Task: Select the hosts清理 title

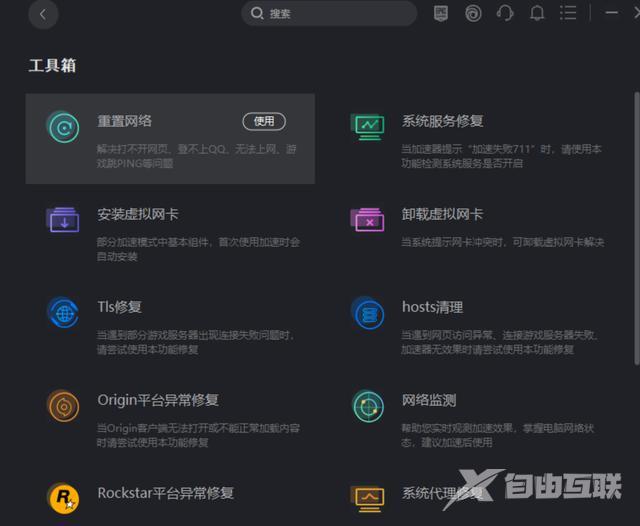Action: (x=432, y=307)
